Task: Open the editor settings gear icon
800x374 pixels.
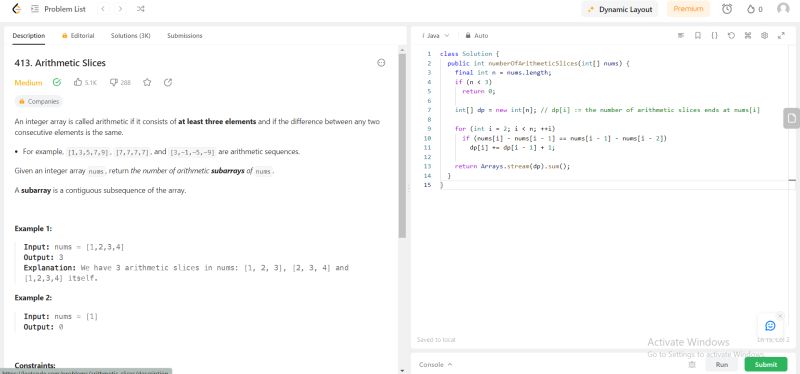Action: tap(764, 36)
